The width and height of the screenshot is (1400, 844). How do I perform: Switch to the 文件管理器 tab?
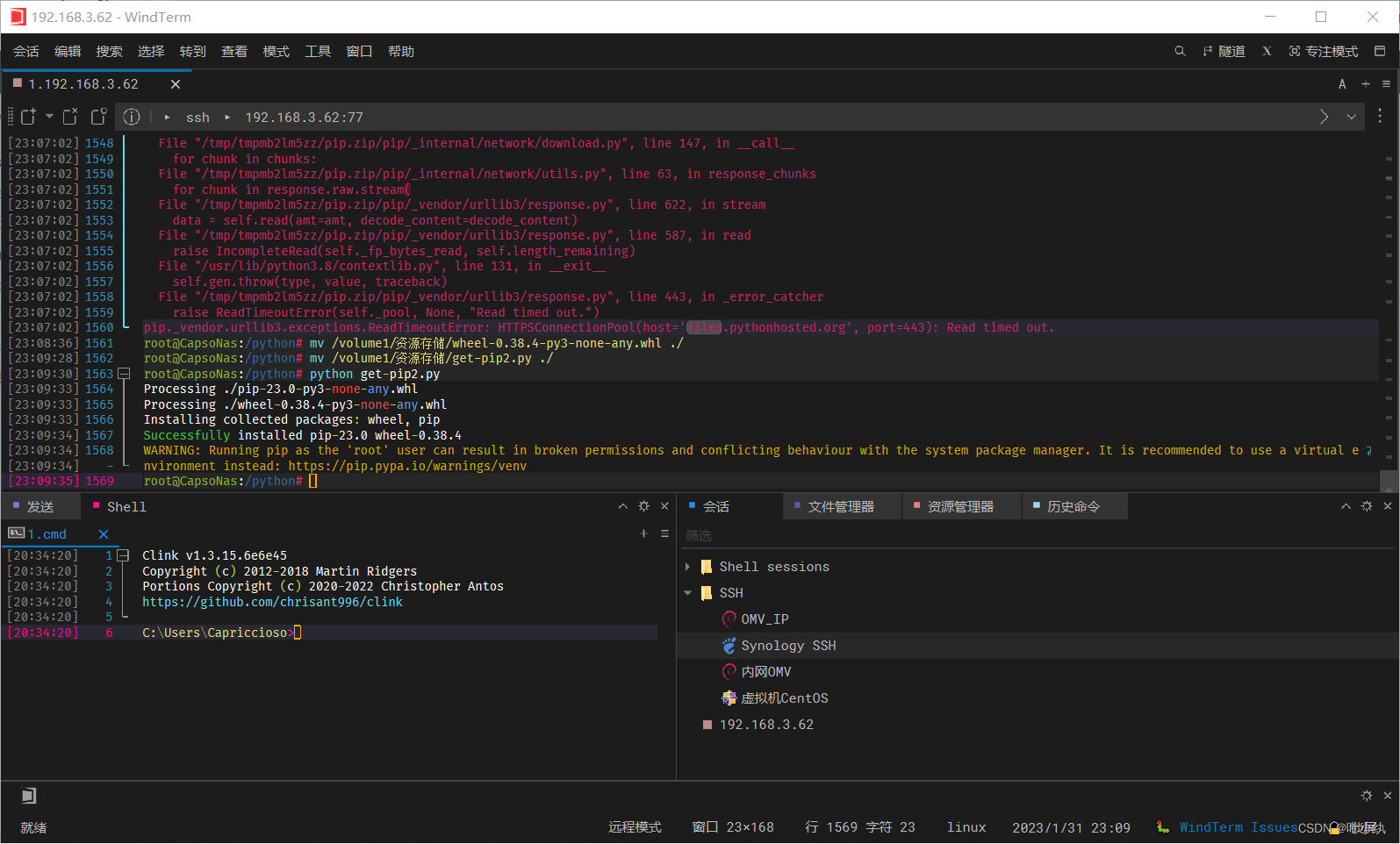tap(841, 507)
